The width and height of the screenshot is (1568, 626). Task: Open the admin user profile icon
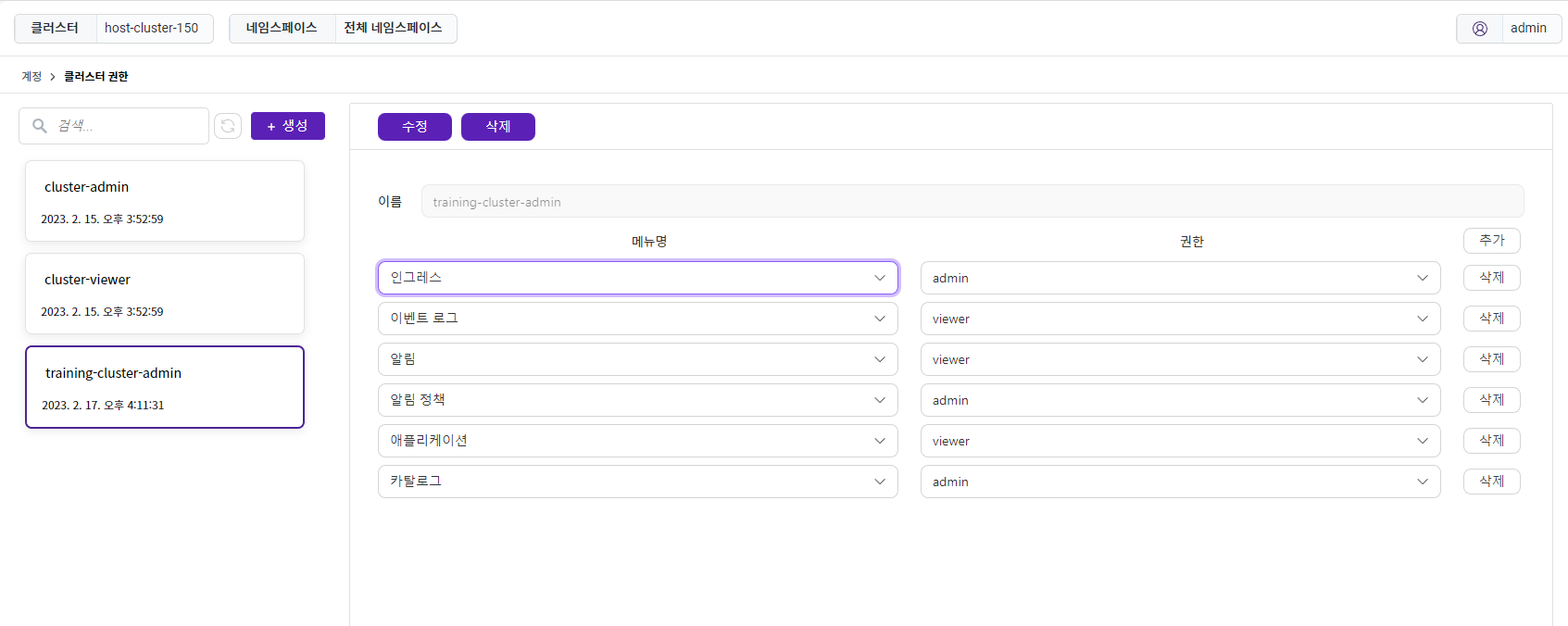point(1480,29)
